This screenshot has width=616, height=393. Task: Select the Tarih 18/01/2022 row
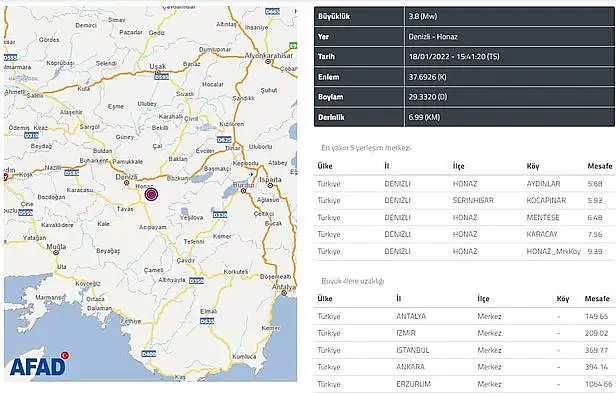464,57
